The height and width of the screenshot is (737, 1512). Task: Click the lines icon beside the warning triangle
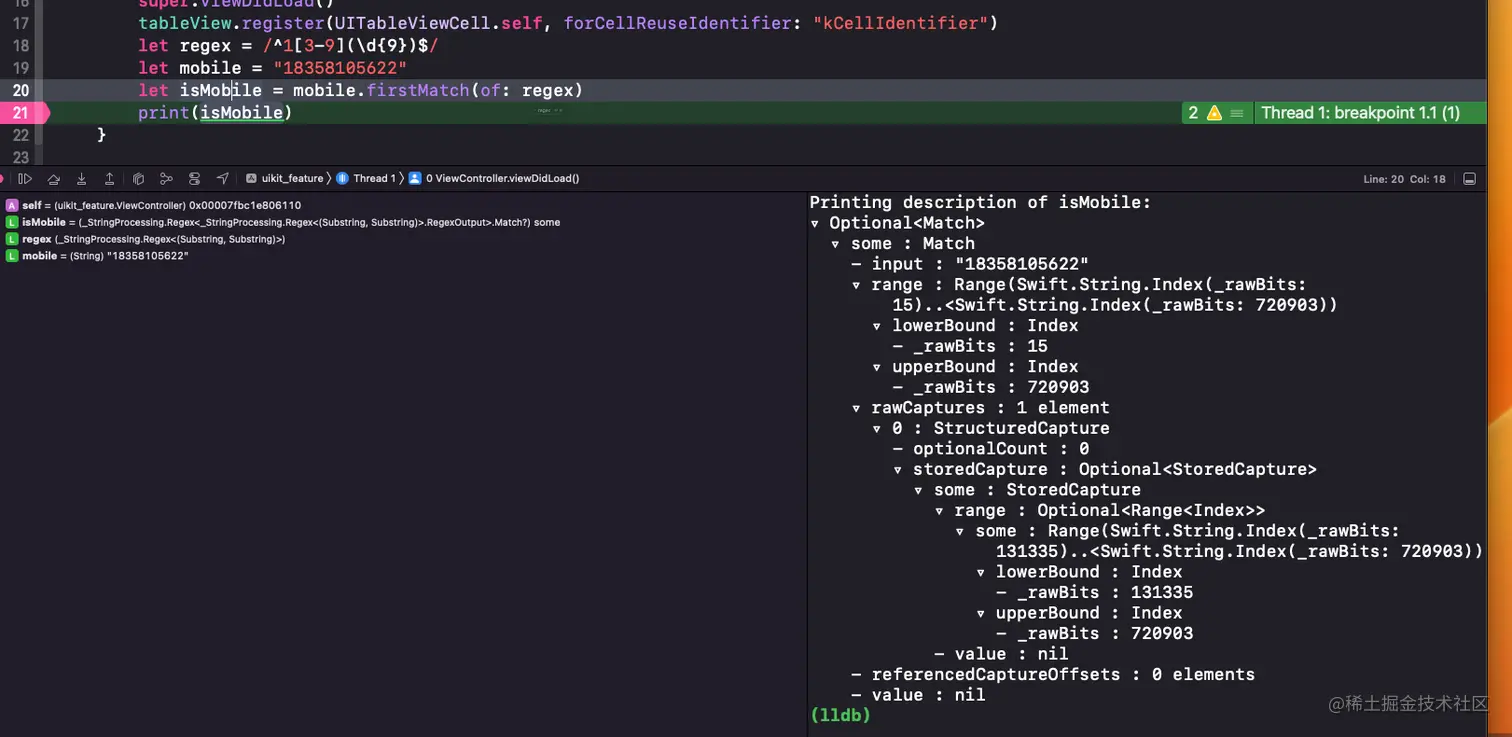1236,113
